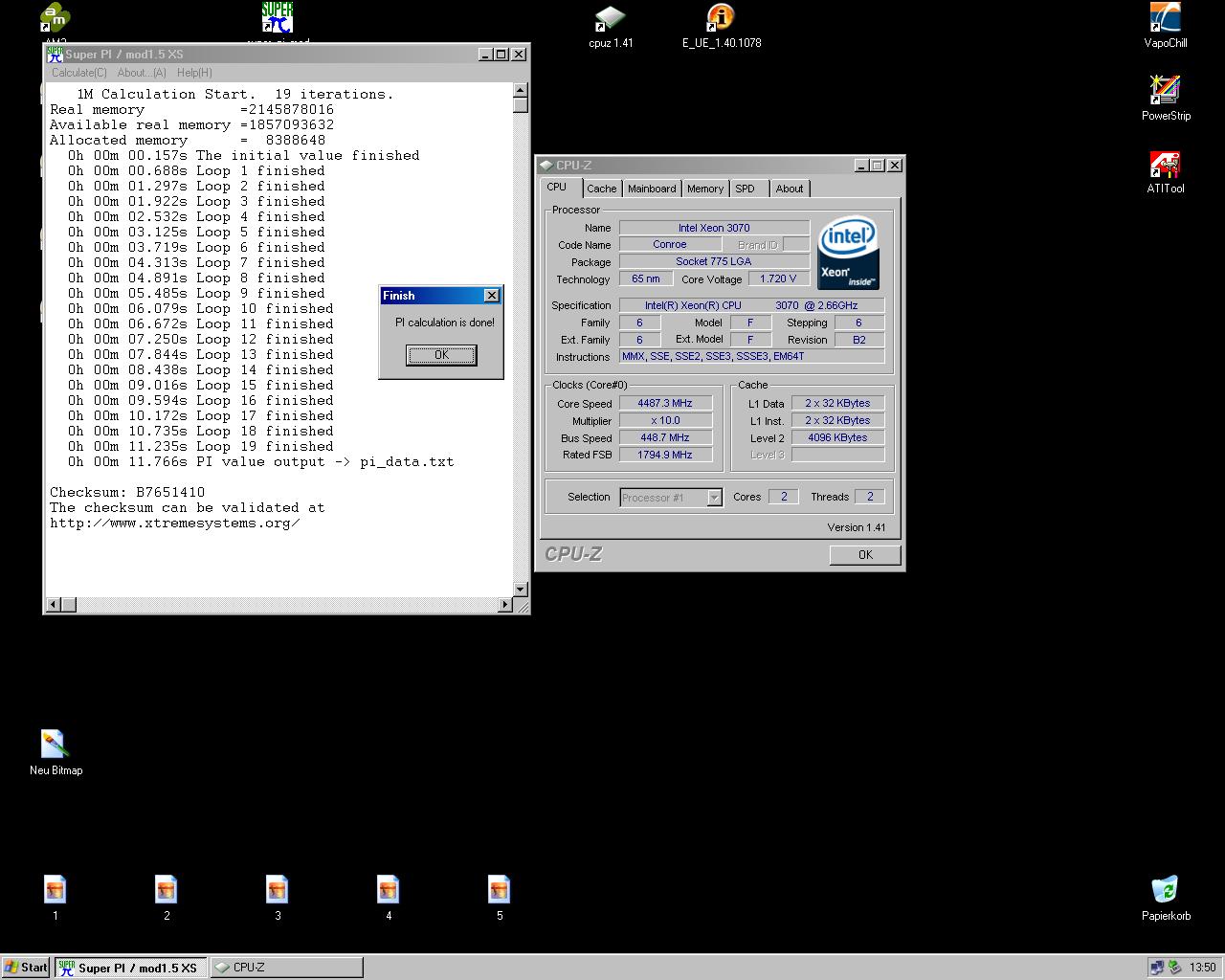The width and height of the screenshot is (1225, 980).
Task: Click the system tray icon beside the clock
Action: [1174, 967]
